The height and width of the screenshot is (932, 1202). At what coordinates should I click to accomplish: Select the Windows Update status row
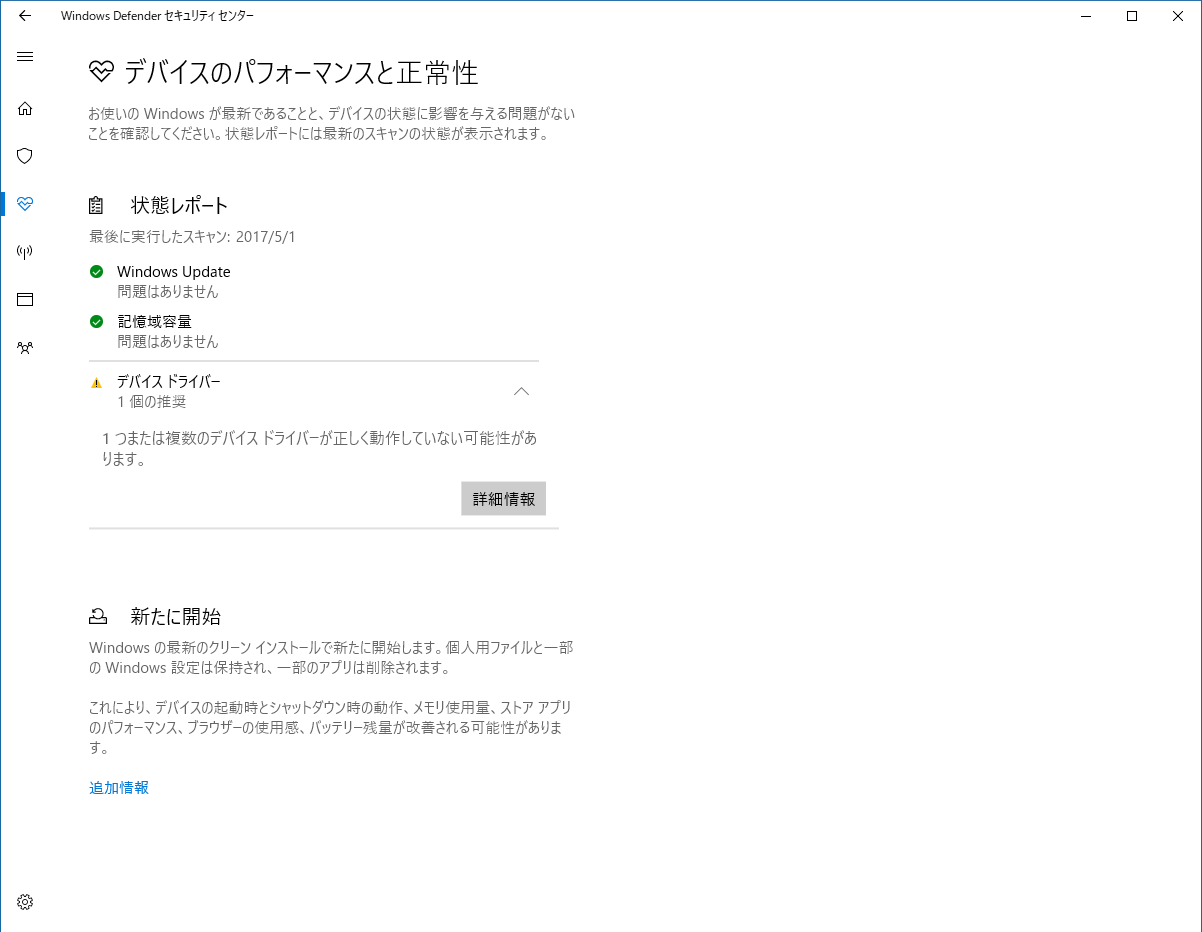click(314, 281)
